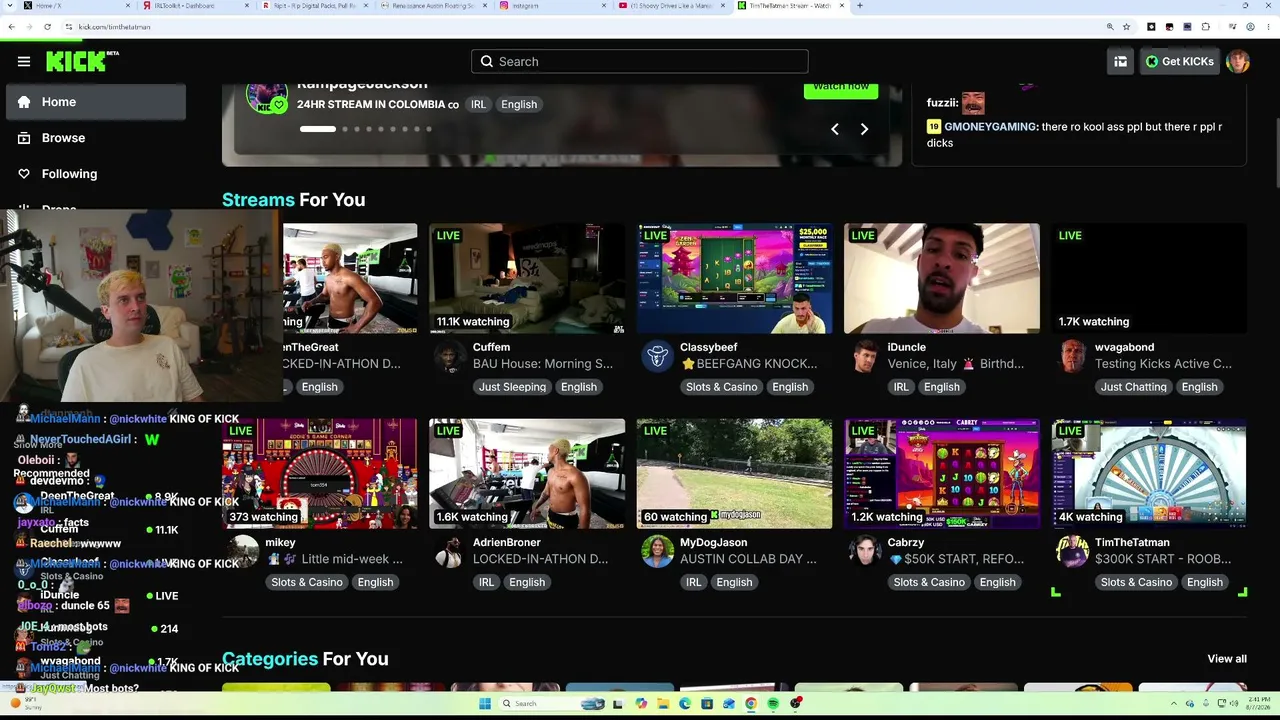The height and width of the screenshot is (720, 1280).
Task: Open the user profile avatar menu
Action: (x=1238, y=61)
